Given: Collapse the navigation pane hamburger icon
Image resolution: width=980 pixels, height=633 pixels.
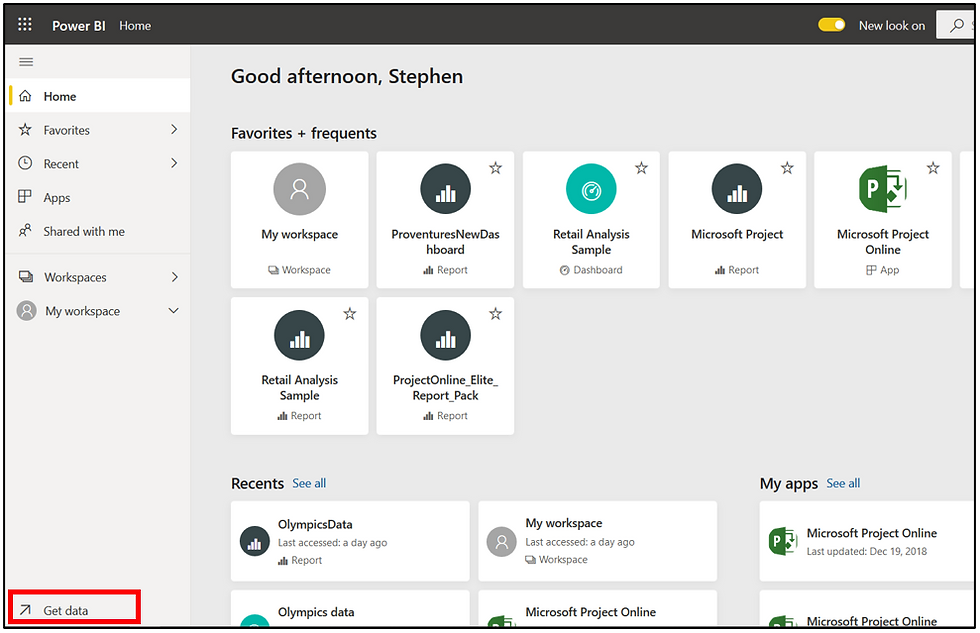Looking at the screenshot, I should (26, 62).
